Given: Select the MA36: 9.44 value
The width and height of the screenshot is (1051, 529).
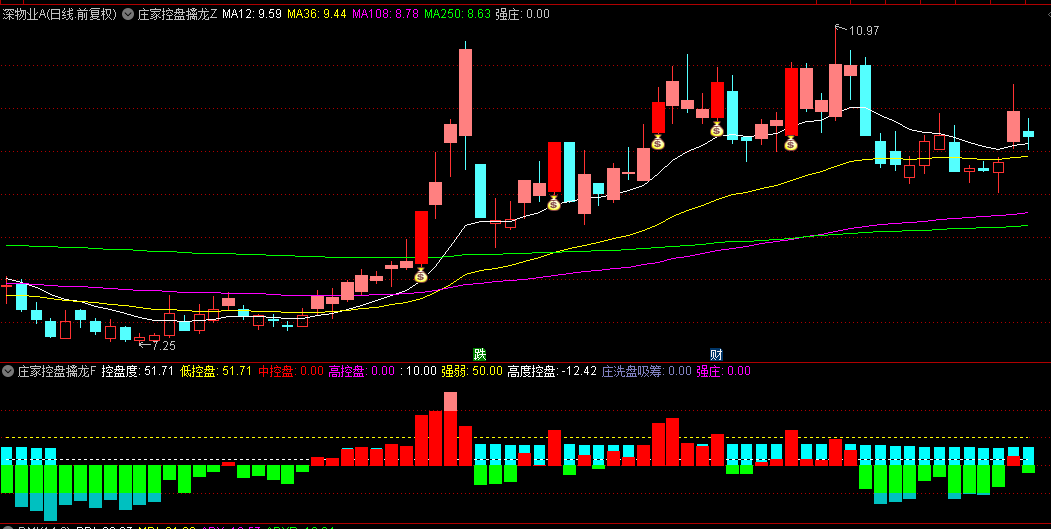Looking at the screenshot, I should click(x=316, y=13).
